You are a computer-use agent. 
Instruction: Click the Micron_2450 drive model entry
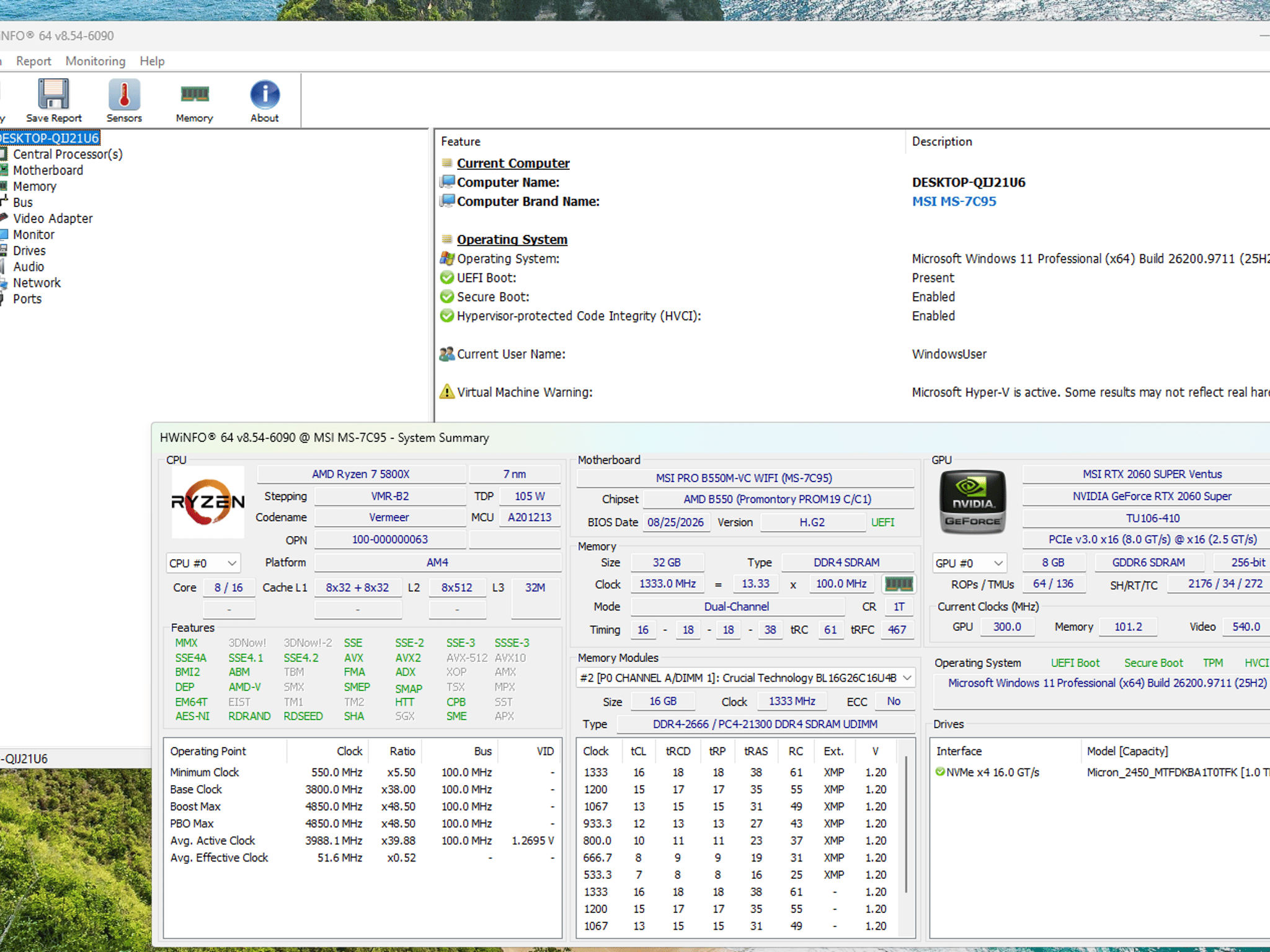(1178, 772)
